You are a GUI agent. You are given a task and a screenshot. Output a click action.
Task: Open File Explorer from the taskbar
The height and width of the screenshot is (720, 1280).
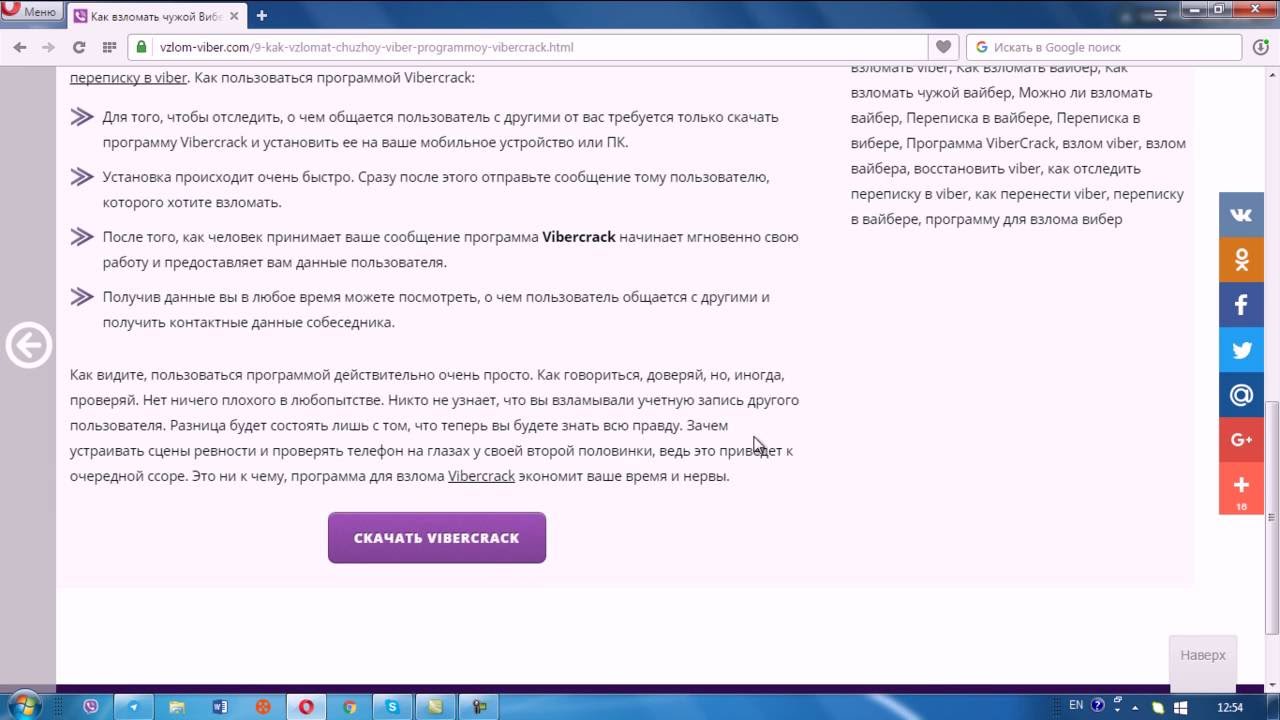pos(177,706)
